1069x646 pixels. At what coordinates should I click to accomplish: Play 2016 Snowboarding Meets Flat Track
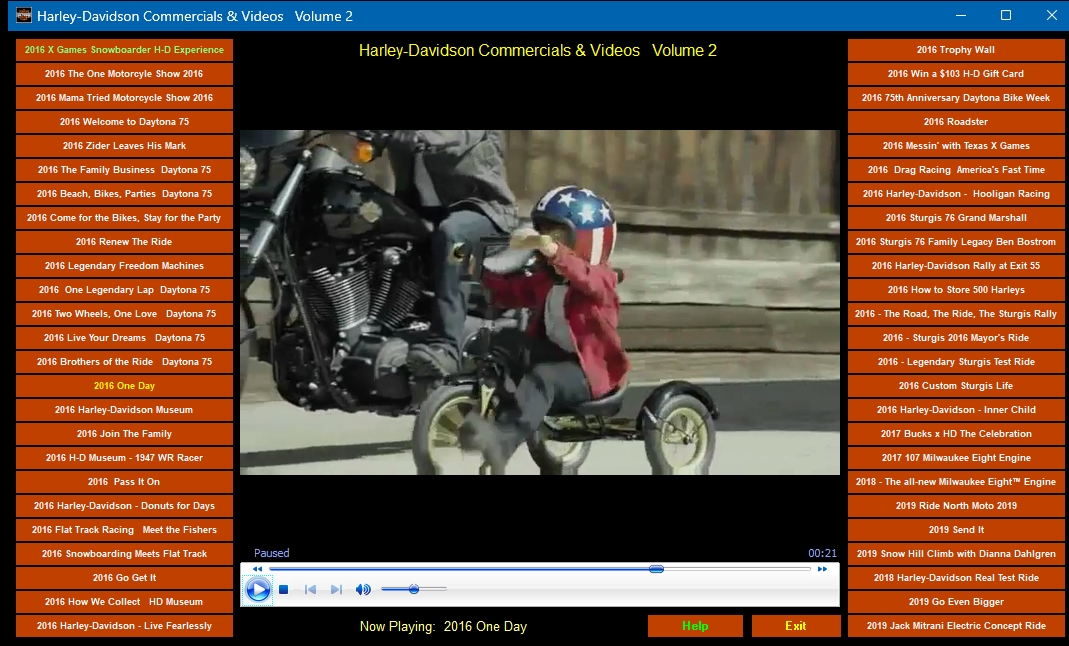click(x=124, y=553)
